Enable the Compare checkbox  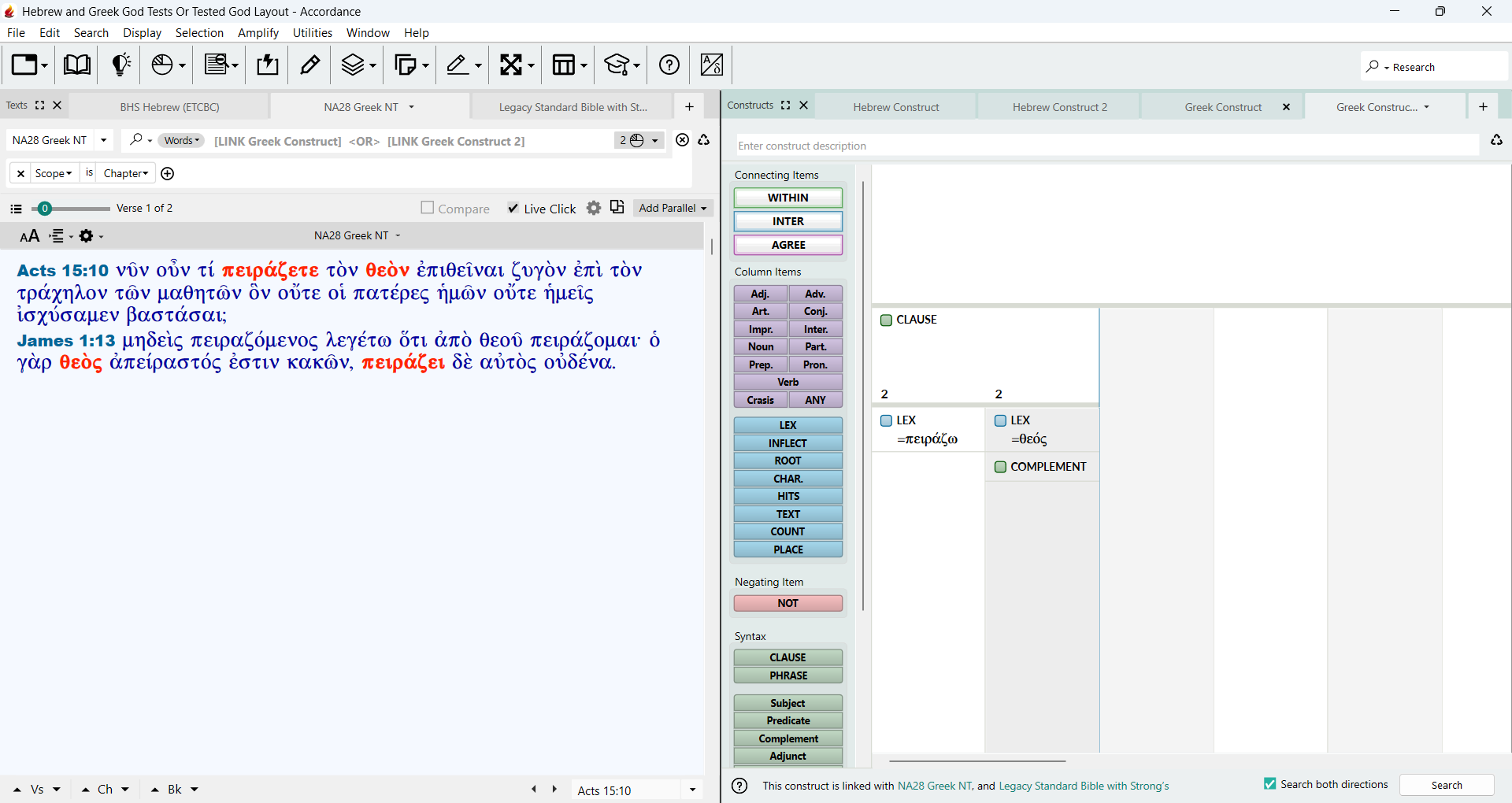428,208
